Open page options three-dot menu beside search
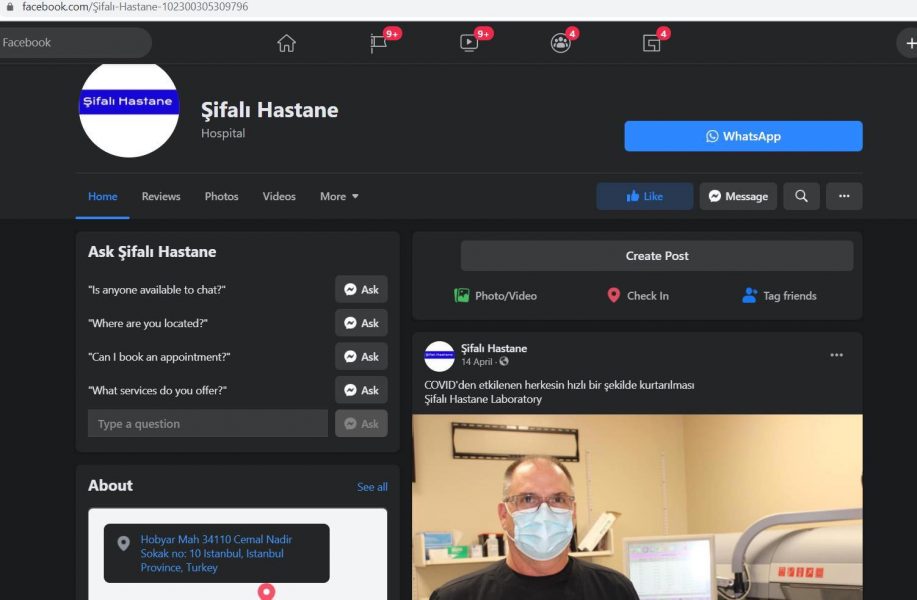Viewport: 917px width, 600px height. pos(844,196)
